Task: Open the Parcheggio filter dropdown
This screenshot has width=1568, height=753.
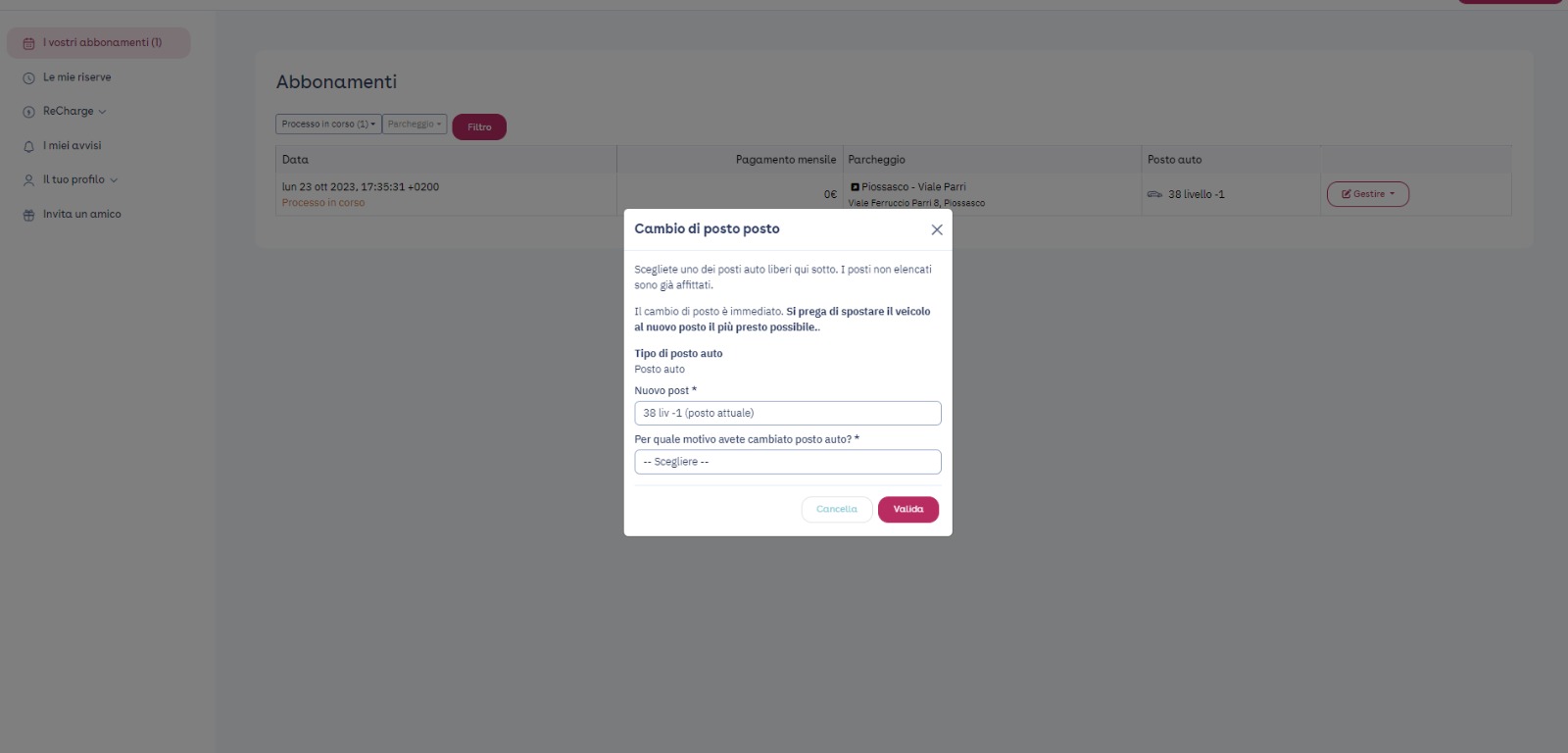Action: click(x=415, y=125)
